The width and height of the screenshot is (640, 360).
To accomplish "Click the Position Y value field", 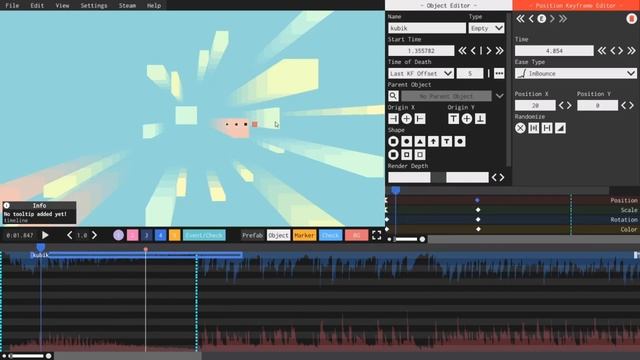I will pyautogui.click(x=597, y=105).
